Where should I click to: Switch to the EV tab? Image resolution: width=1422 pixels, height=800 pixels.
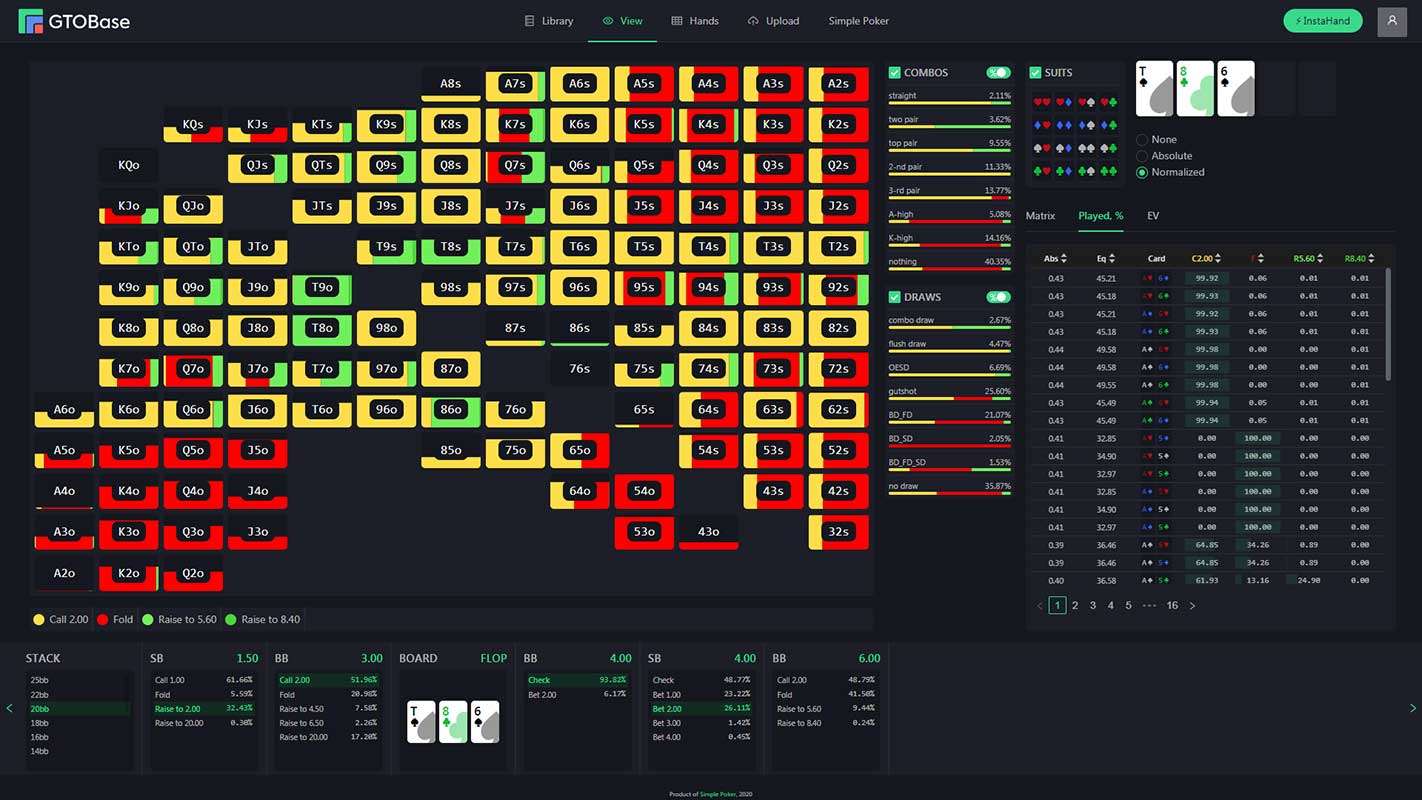1153,216
